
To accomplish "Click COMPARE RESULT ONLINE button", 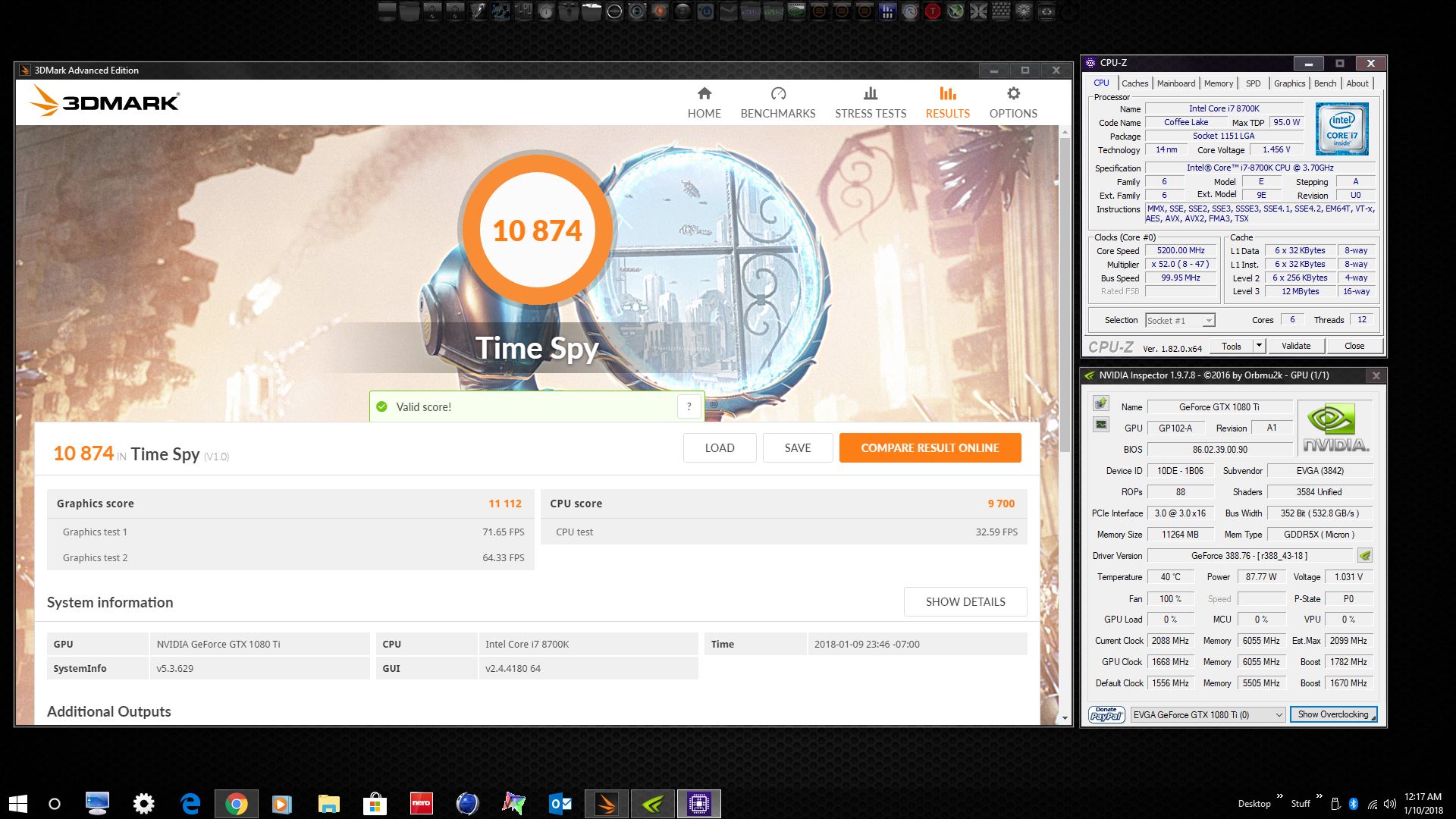I will [930, 447].
